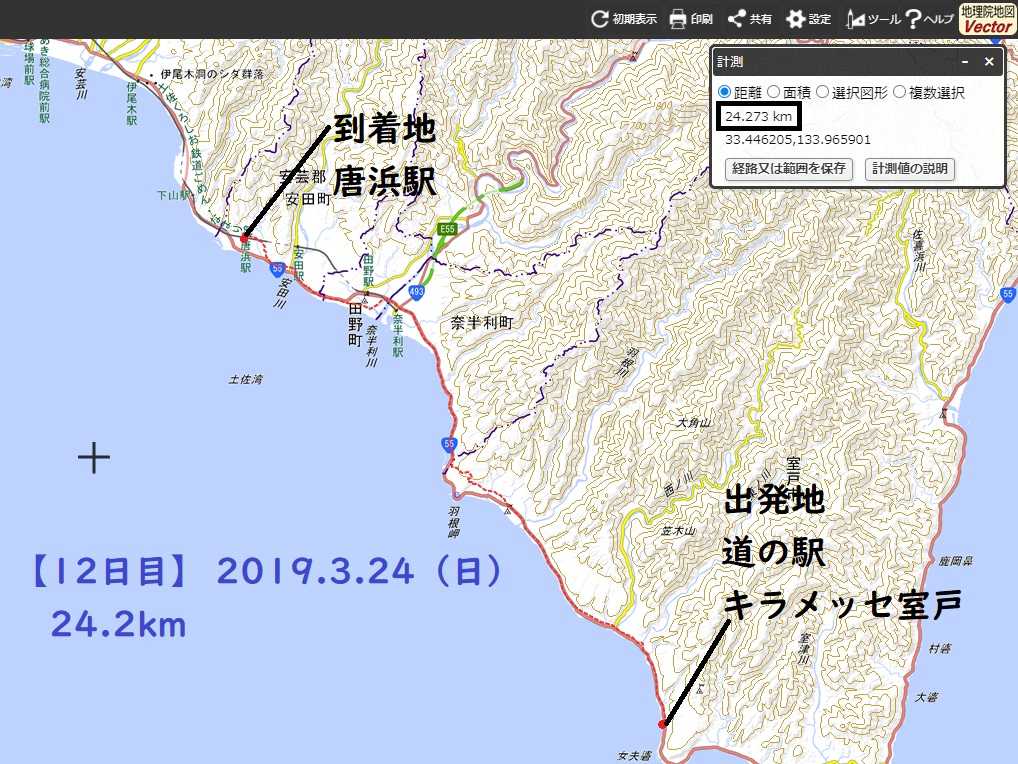Click the 24.273 km measurement value

[759, 117]
